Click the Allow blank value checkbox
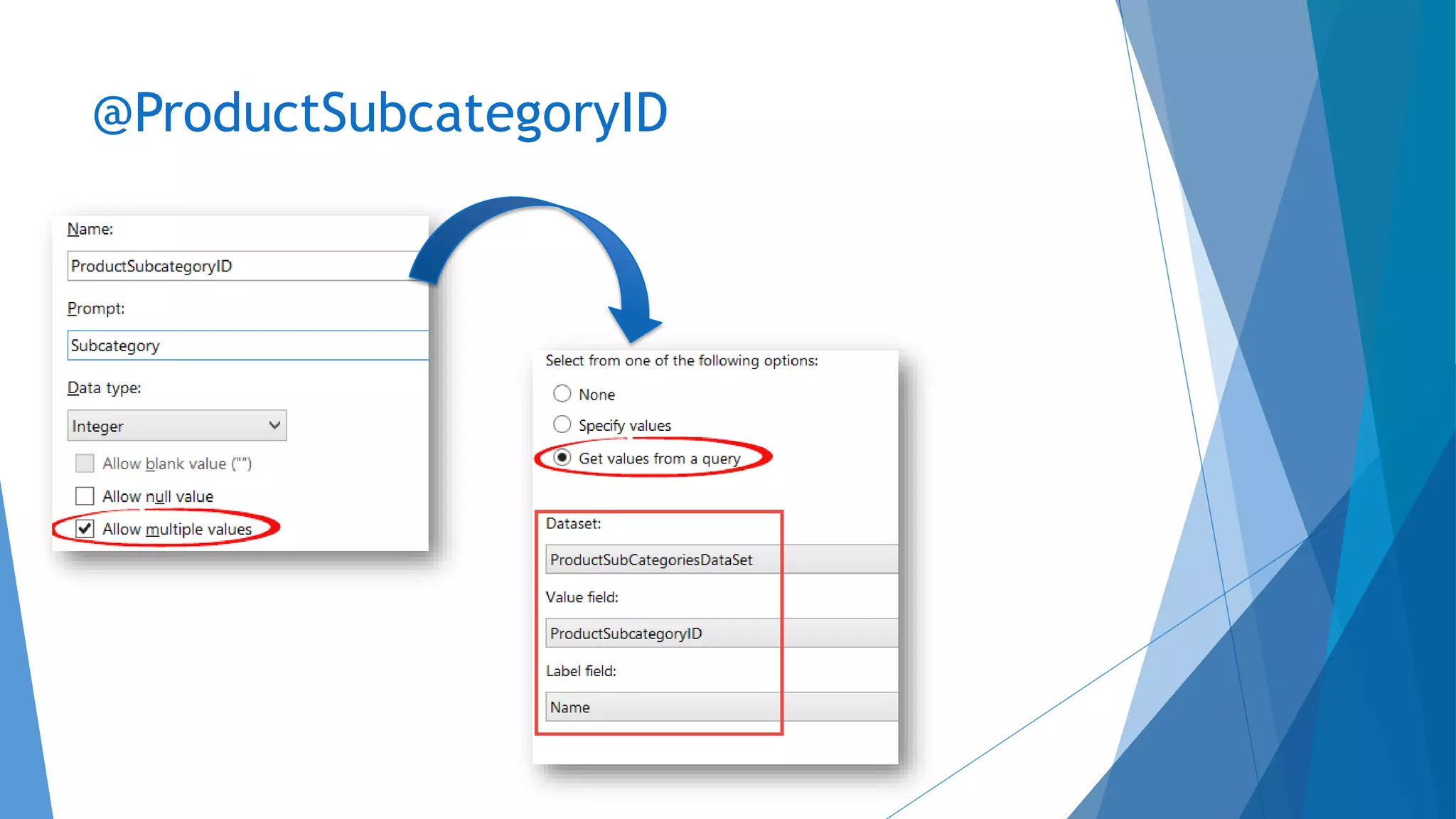 pos(85,464)
